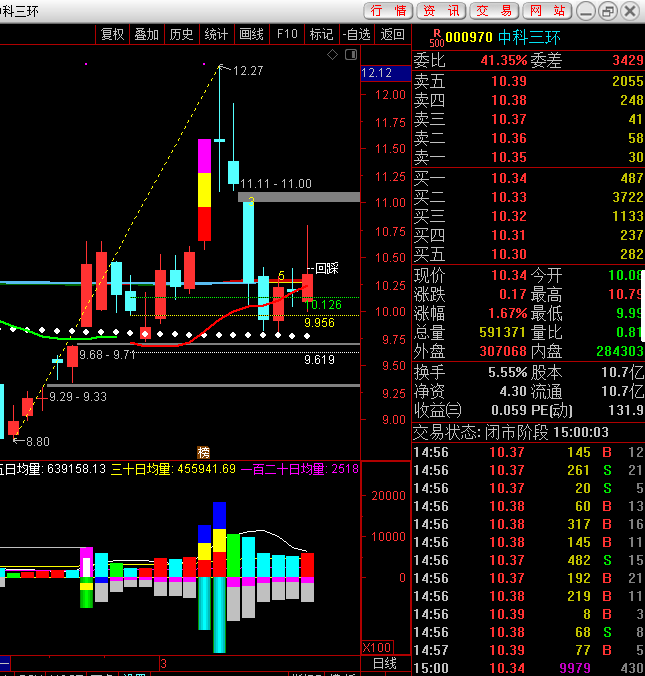The image size is (645, 676).
Task: Click 返回 to go back
Action: pos(392,34)
